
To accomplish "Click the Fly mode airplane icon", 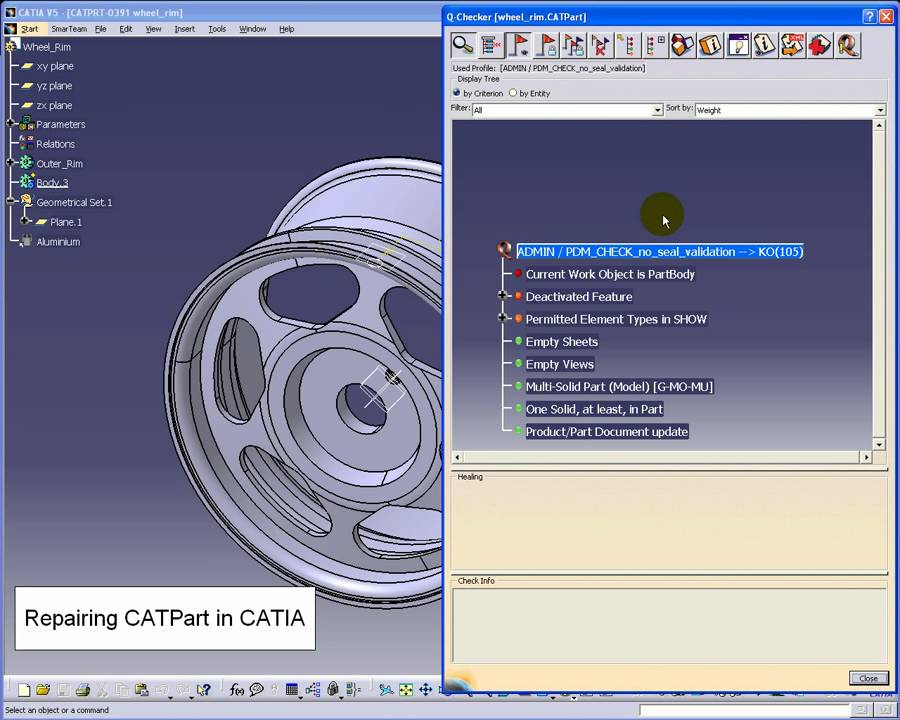I will pos(386,690).
